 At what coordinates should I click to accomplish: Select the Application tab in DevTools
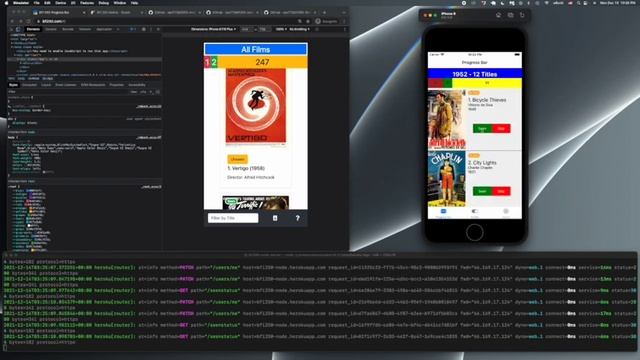[104, 29]
